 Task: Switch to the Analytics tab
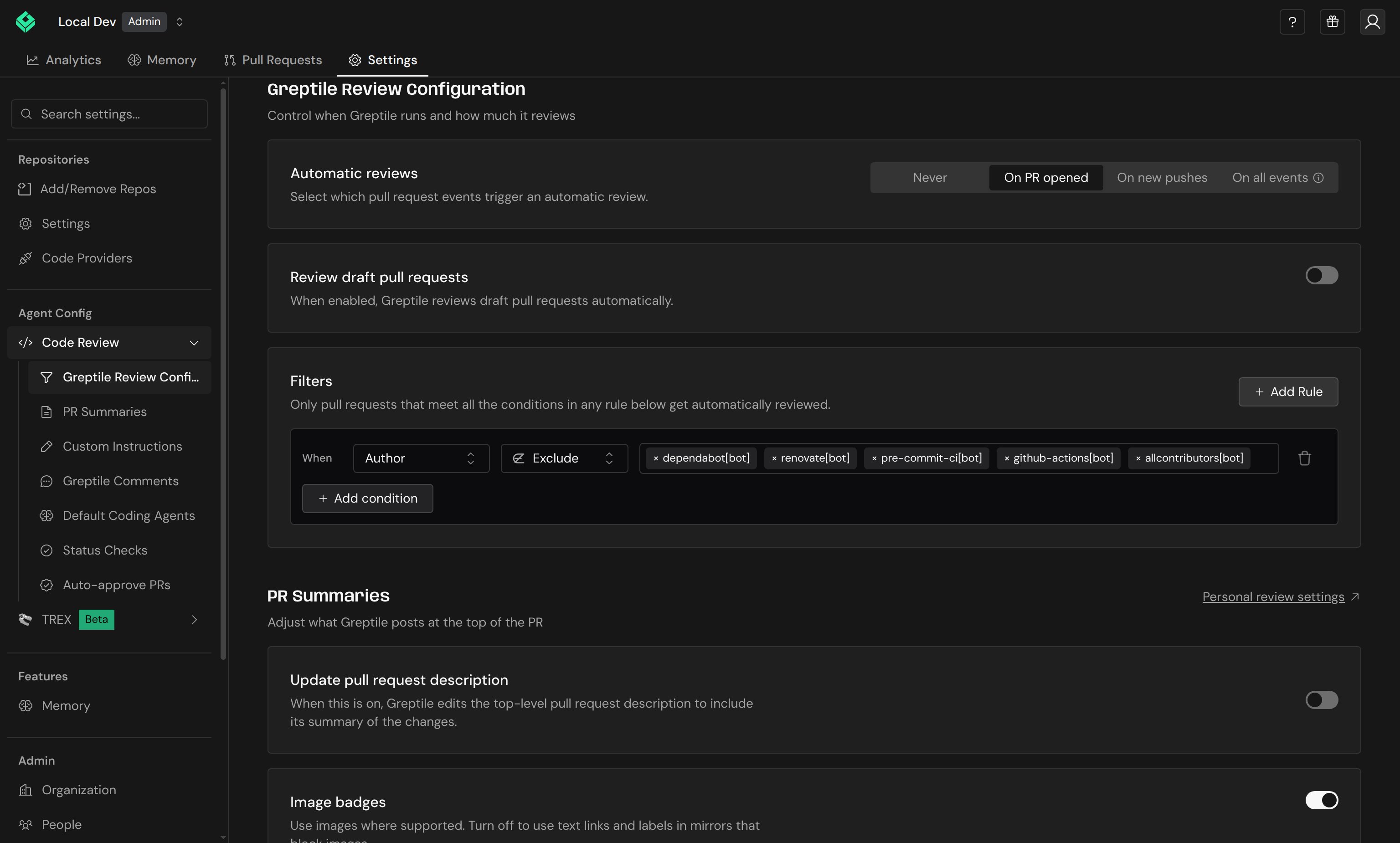coord(64,60)
